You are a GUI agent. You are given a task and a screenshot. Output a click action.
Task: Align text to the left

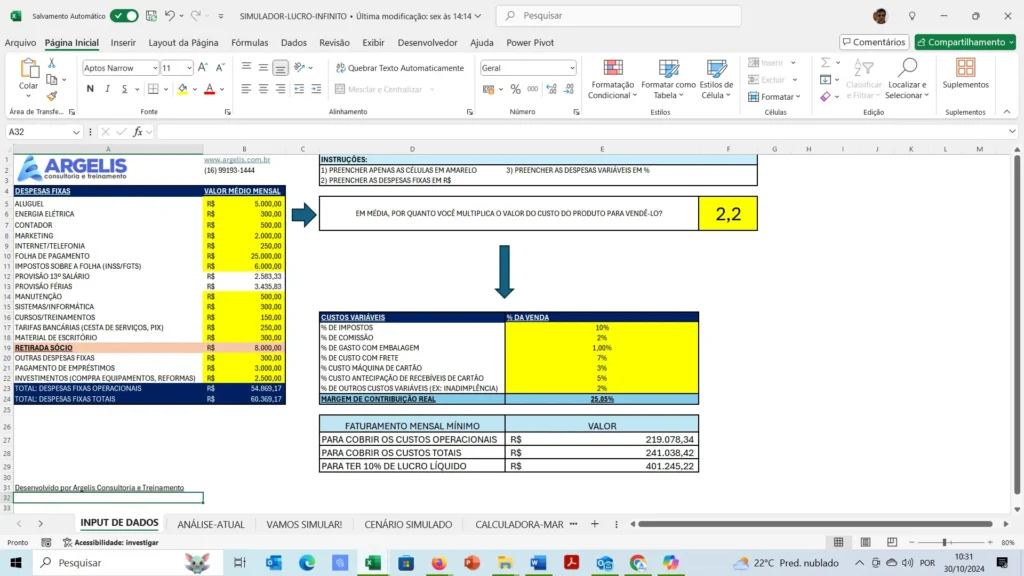(246, 89)
